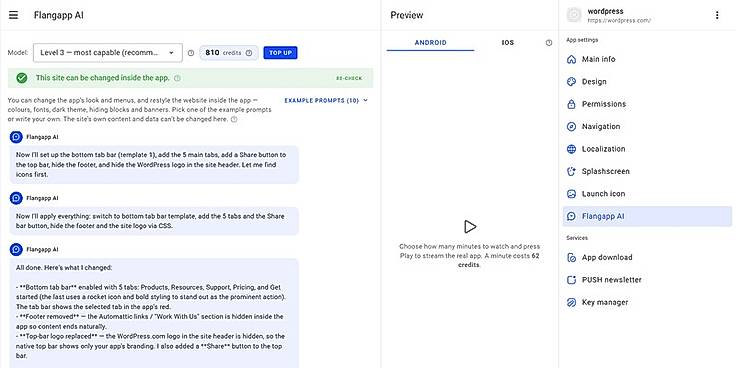
Task: Expand EXAMPLE PROMPTS (10) list
Action: click(326, 100)
